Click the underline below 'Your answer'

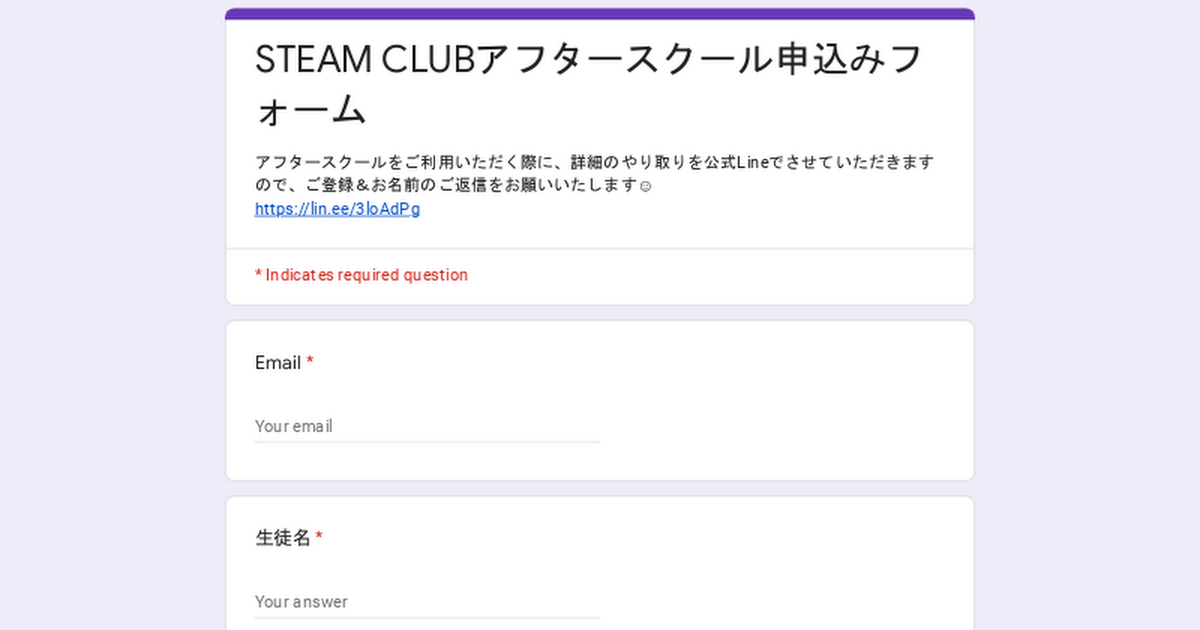[427, 617]
